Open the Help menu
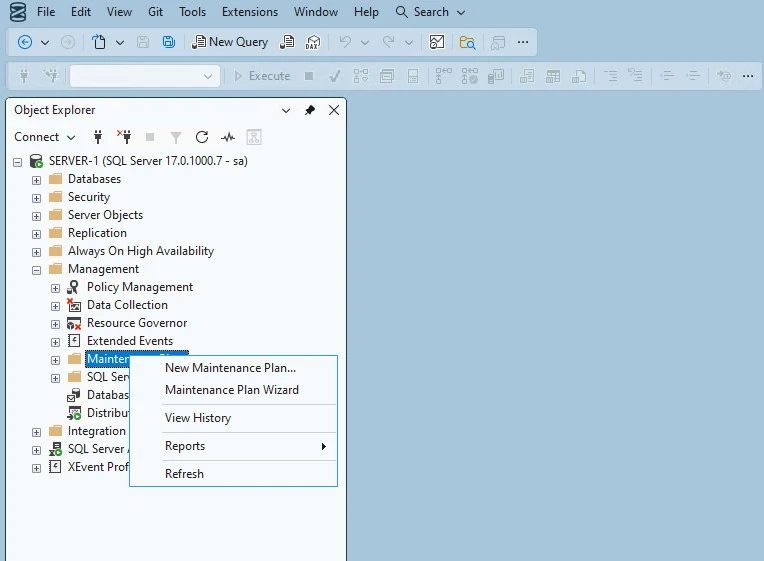764x561 pixels. click(366, 12)
